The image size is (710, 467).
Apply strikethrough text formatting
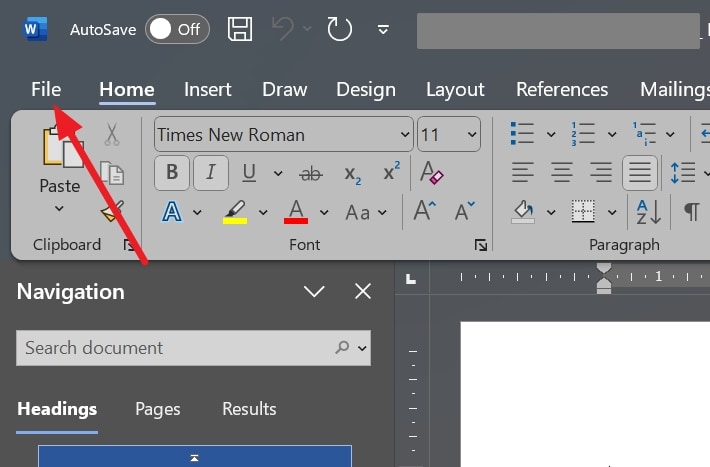point(311,173)
